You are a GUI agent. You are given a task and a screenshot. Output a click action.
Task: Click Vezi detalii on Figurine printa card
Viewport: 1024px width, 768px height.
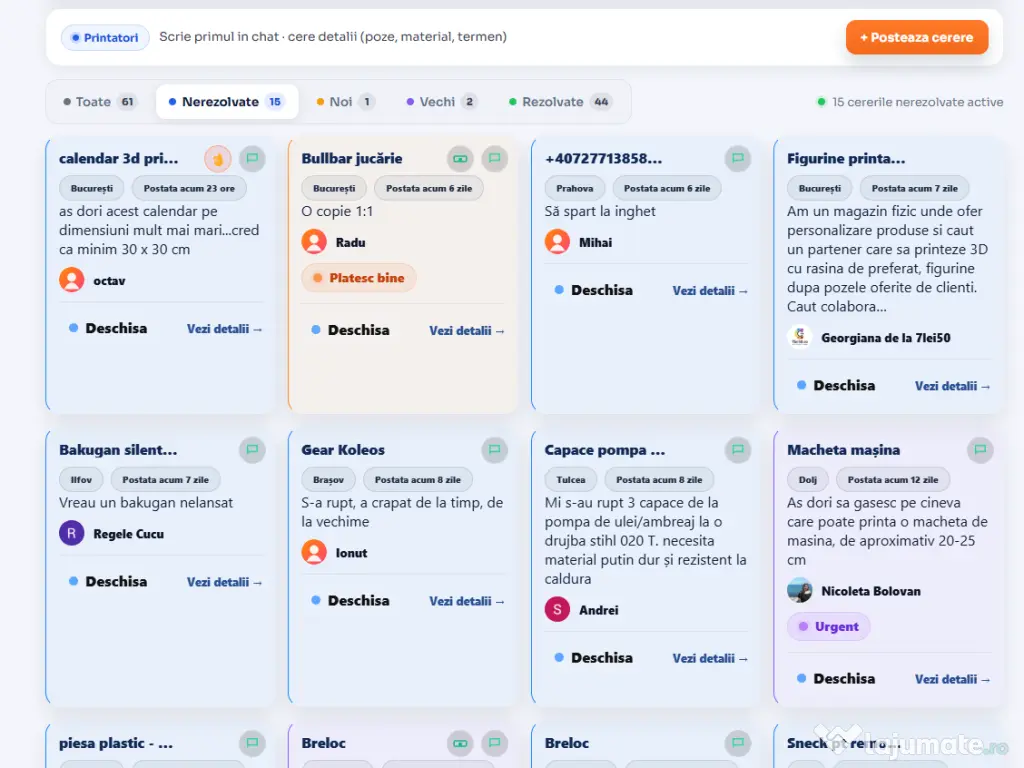pos(952,386)
